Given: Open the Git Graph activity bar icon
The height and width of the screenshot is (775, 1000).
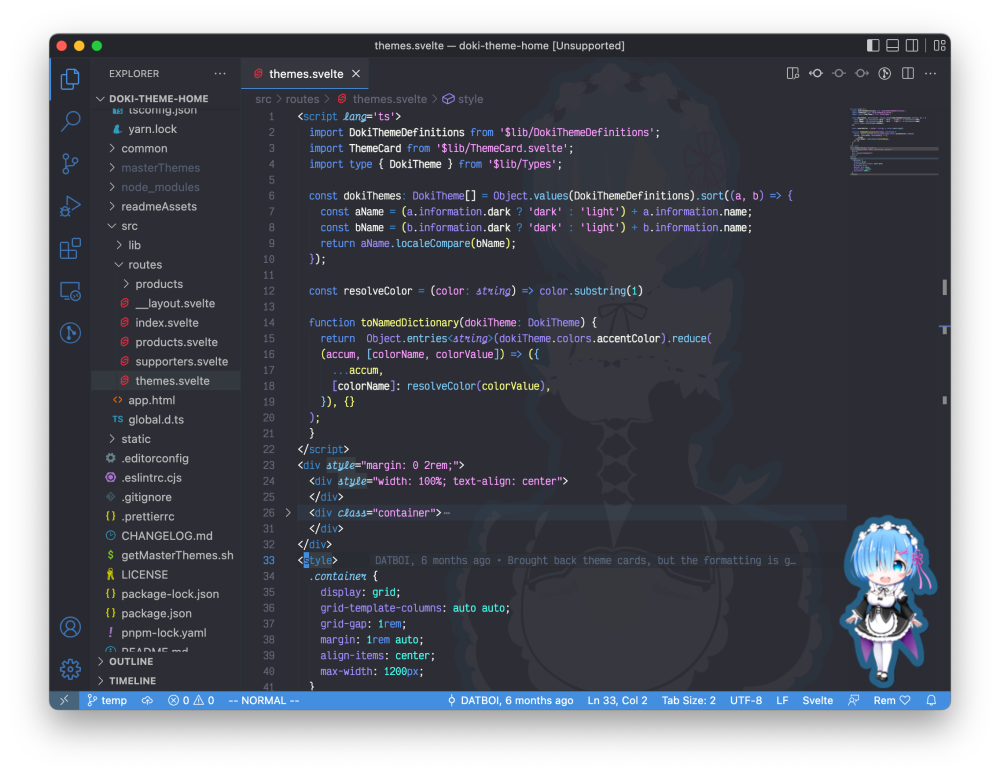Looking at the screenshot, I should [70, 333].
